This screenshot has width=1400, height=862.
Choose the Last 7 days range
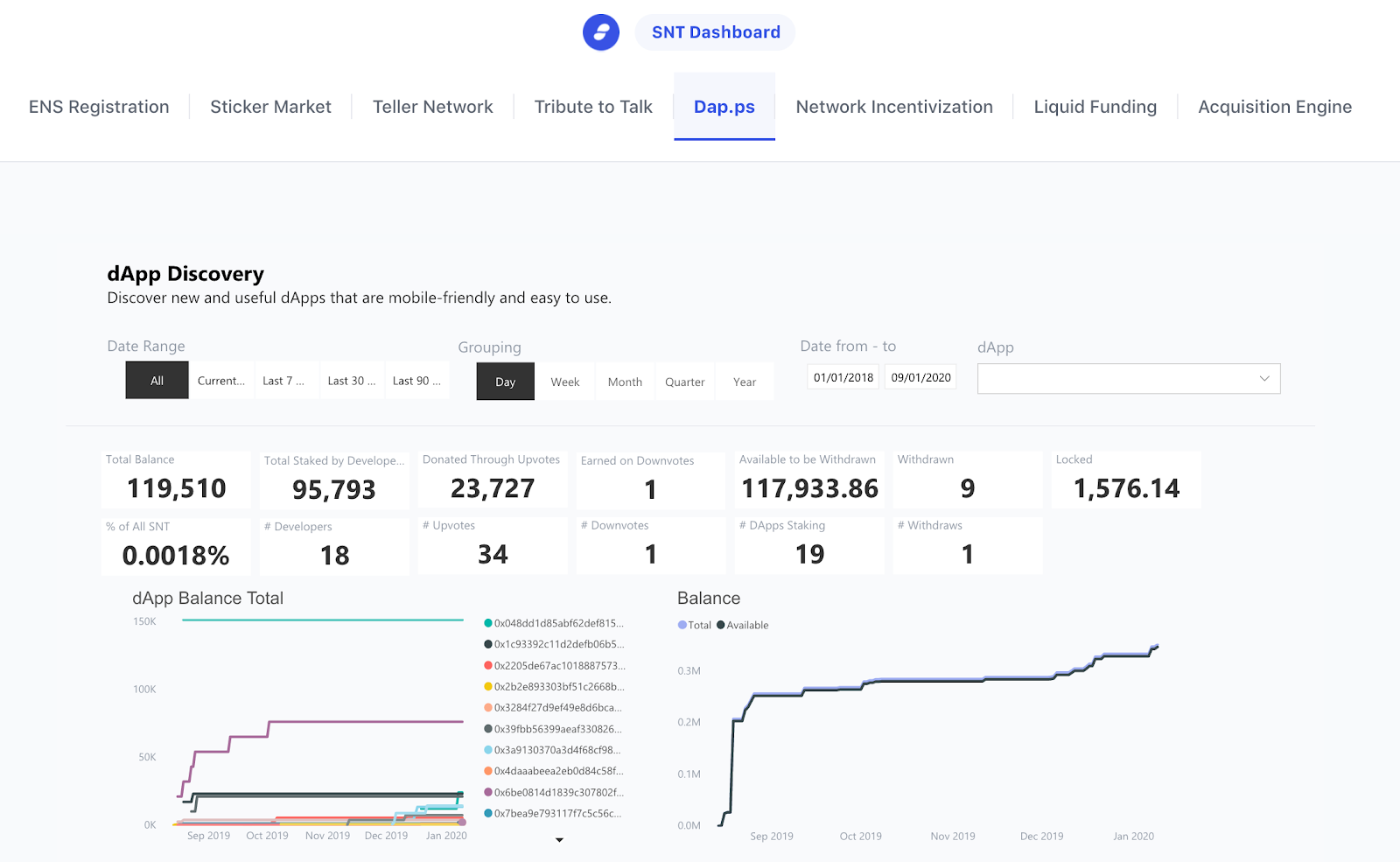pos(286,380)
